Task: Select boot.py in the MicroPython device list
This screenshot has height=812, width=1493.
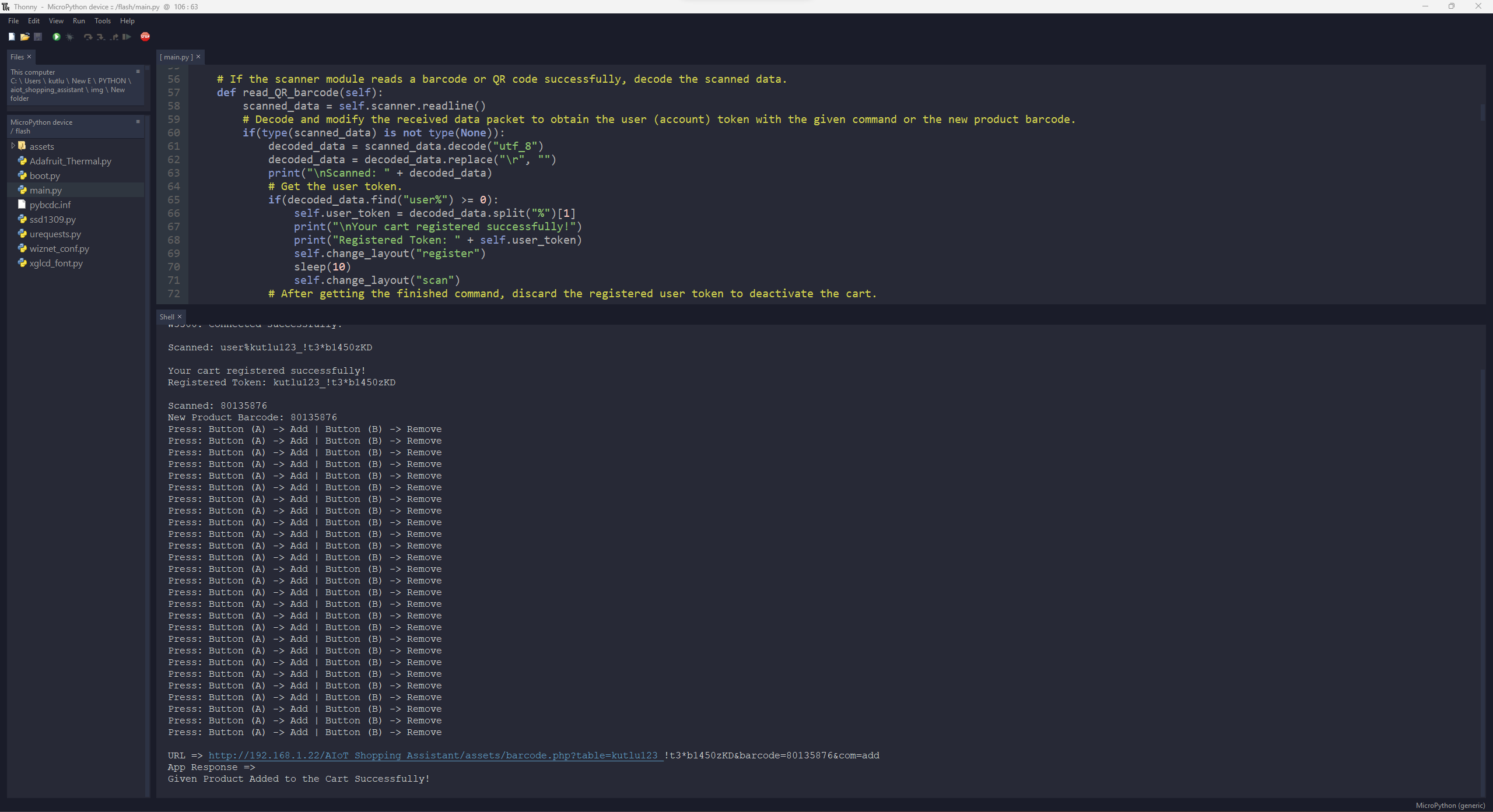Action: click(44, 175)
